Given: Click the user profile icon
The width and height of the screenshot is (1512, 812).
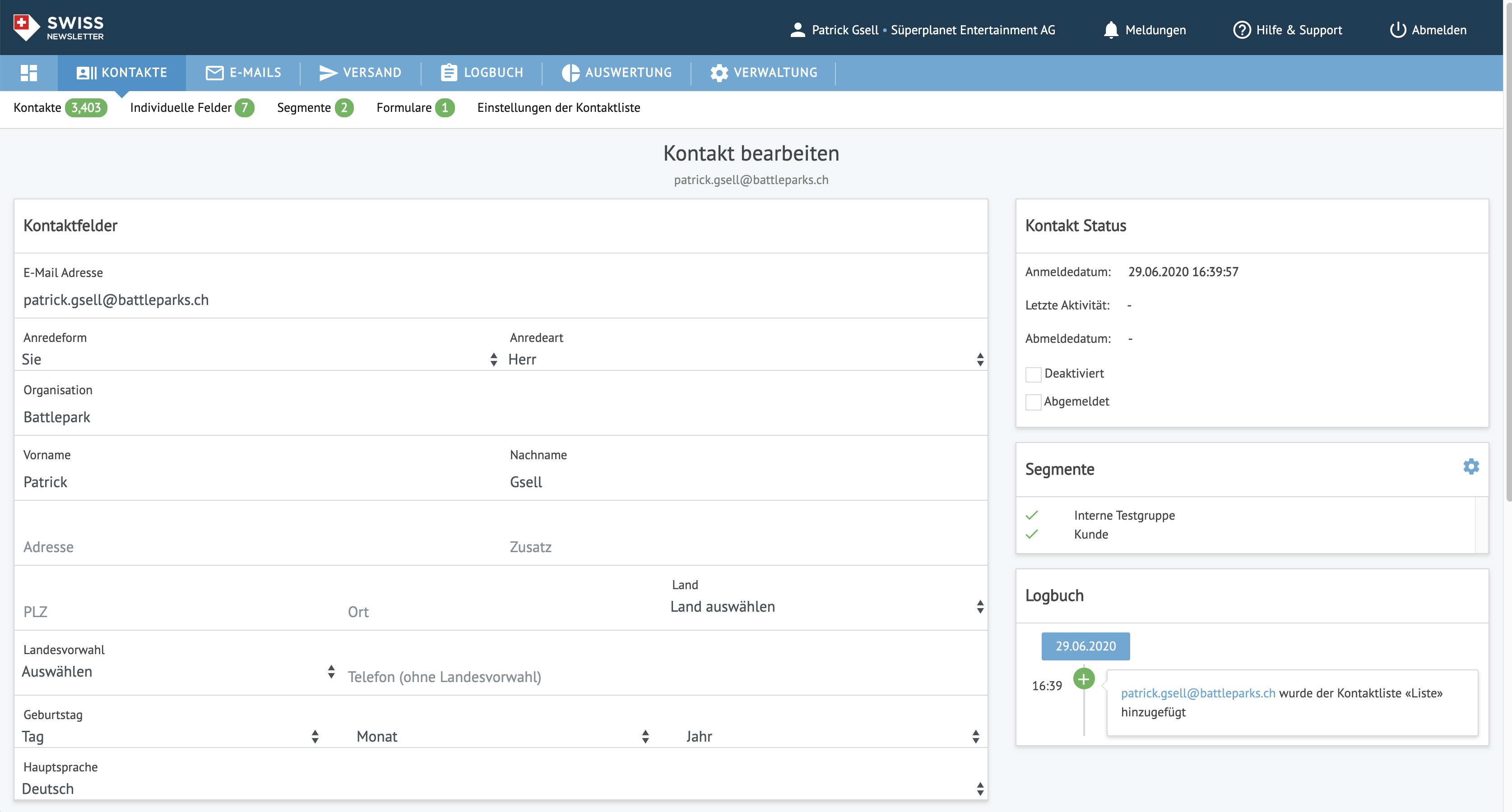Looking at the screenshot, I should click(797, 30).
